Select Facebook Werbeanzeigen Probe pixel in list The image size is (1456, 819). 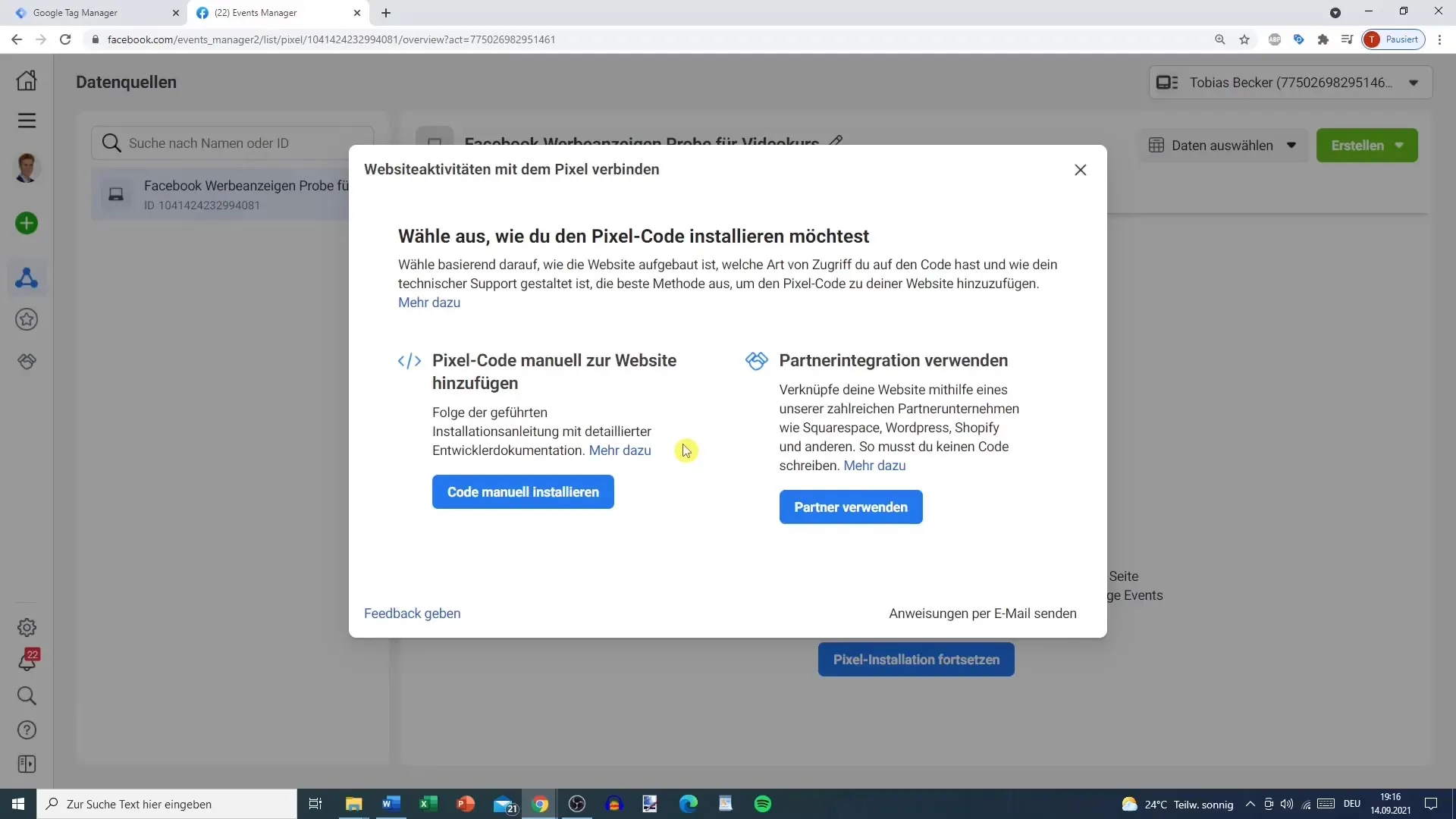pos(221,195)
